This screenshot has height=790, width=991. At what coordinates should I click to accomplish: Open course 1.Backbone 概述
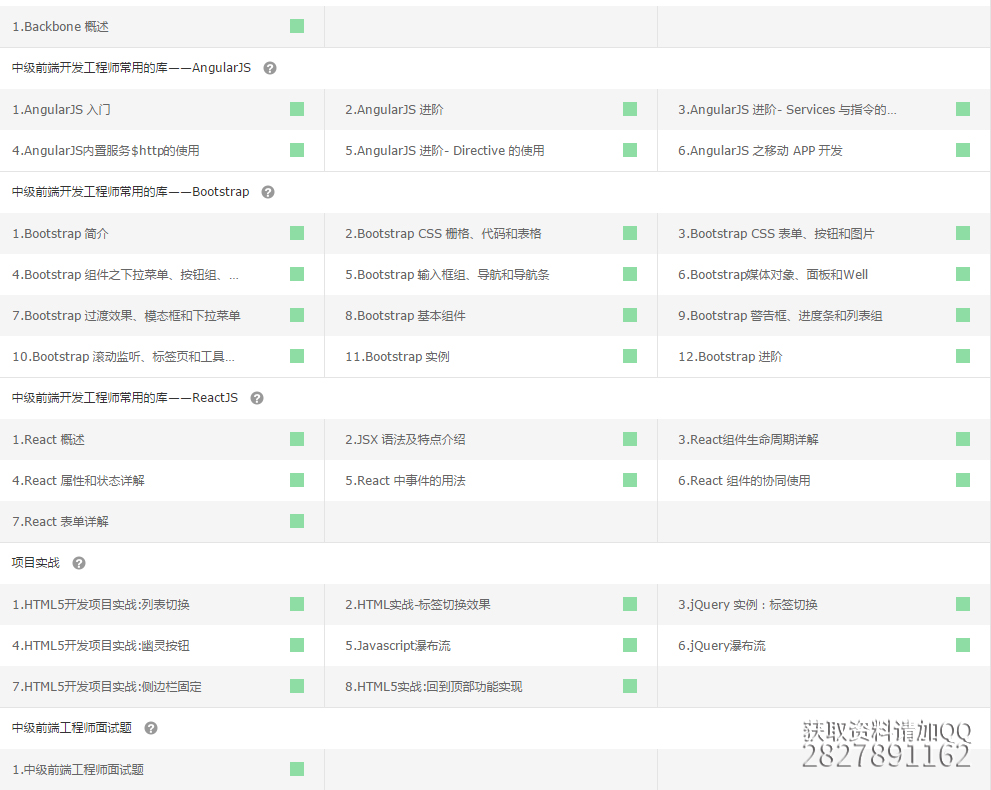(61, 27)
